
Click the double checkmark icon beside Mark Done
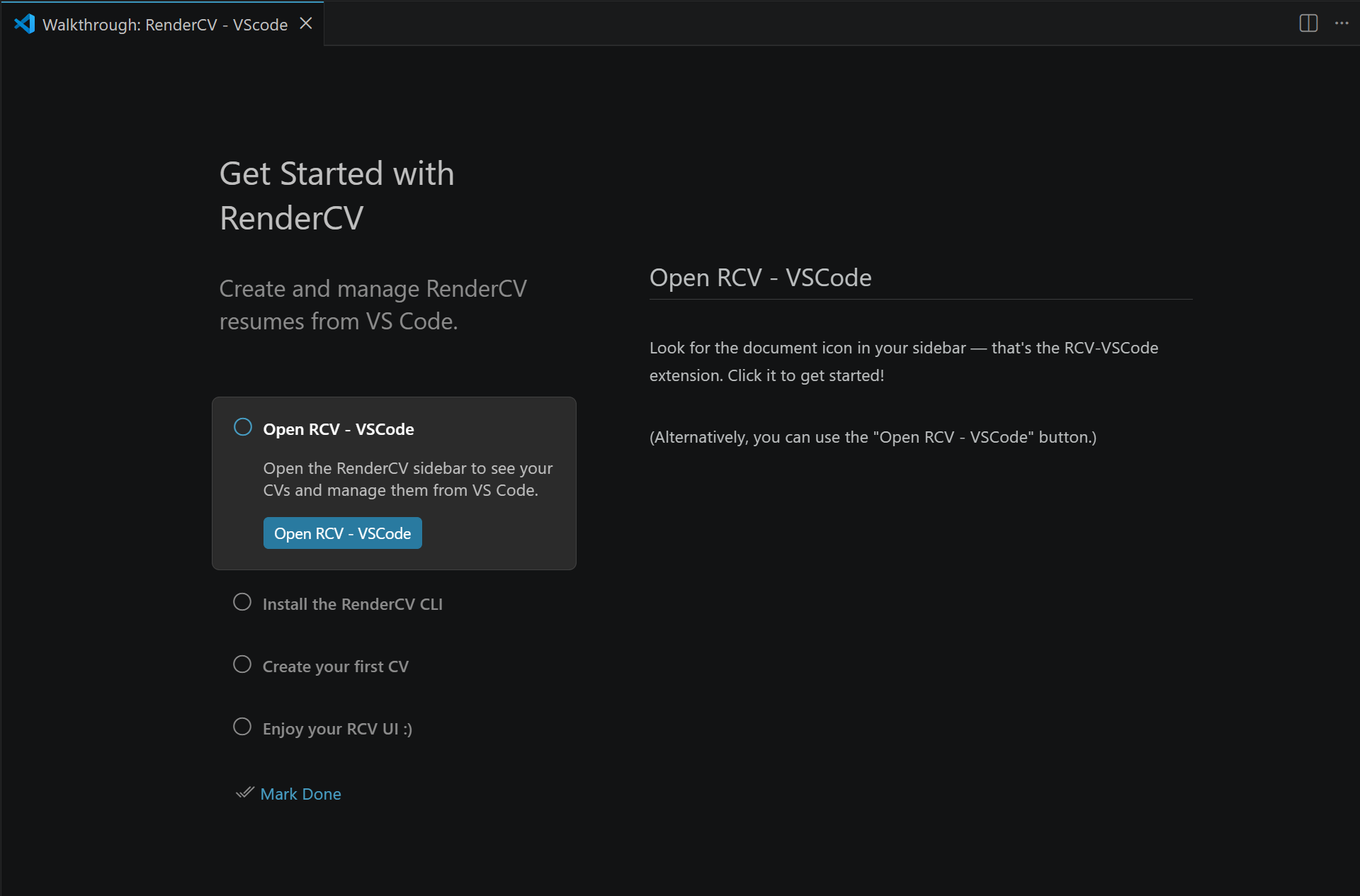(x=244, y=793)
